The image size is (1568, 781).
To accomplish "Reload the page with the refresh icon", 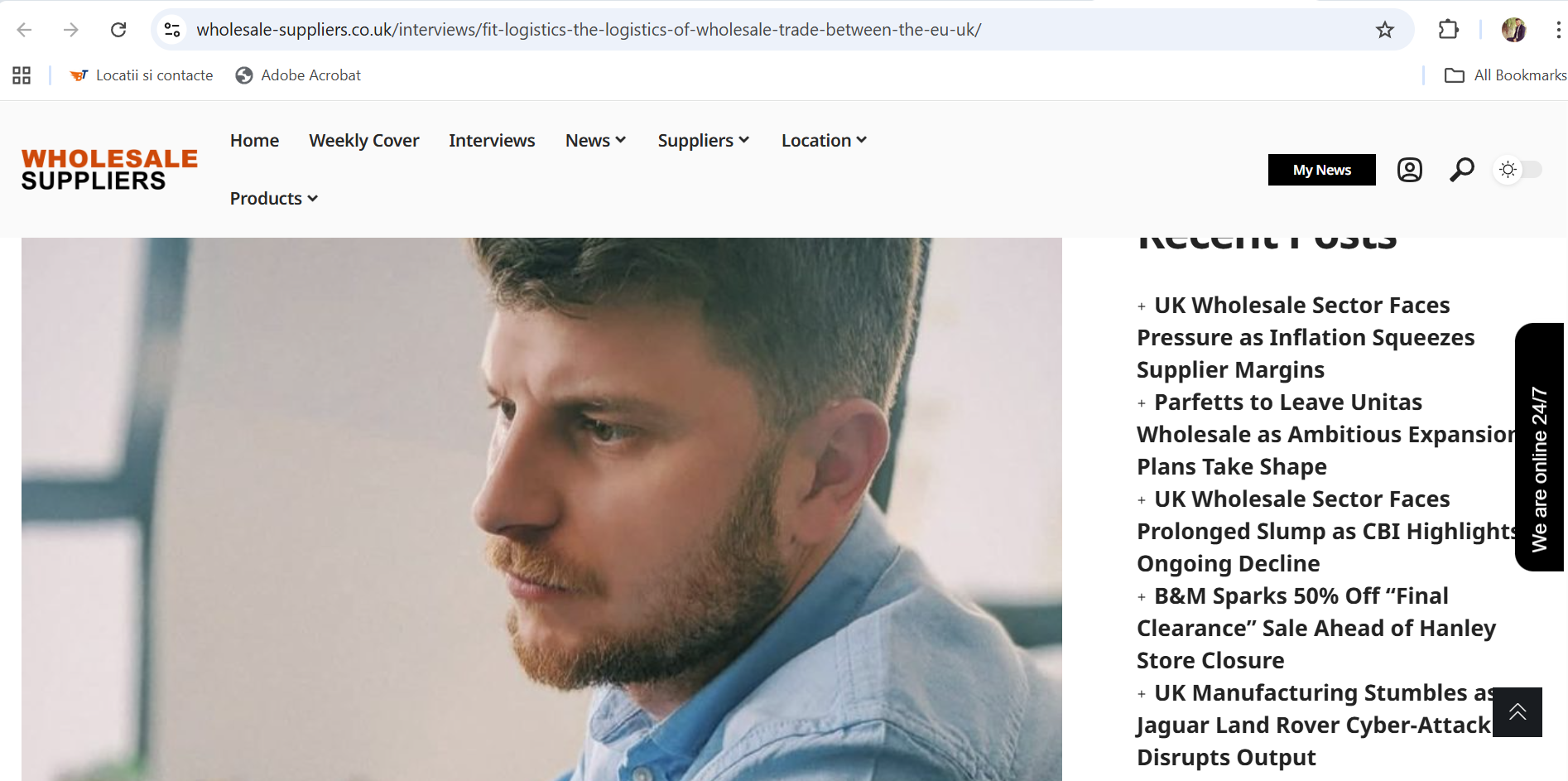I will [118, 30].
